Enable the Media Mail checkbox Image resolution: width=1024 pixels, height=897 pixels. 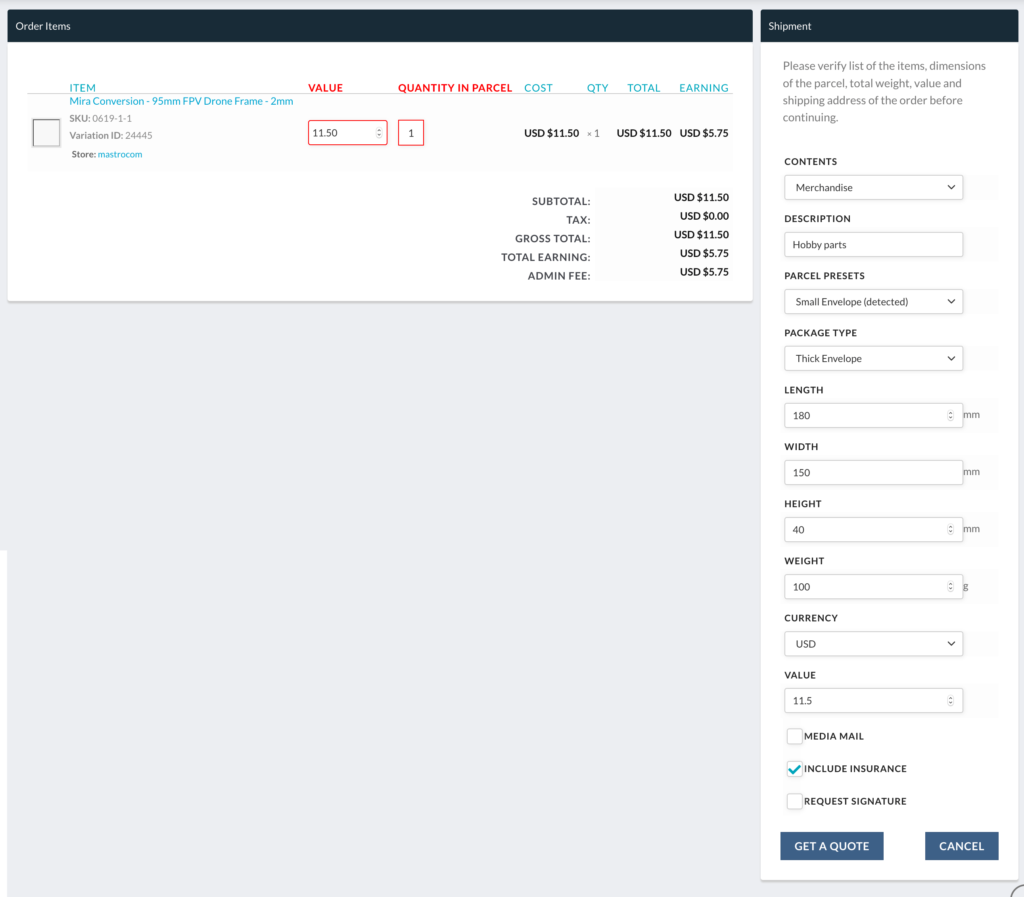(795, 737)
